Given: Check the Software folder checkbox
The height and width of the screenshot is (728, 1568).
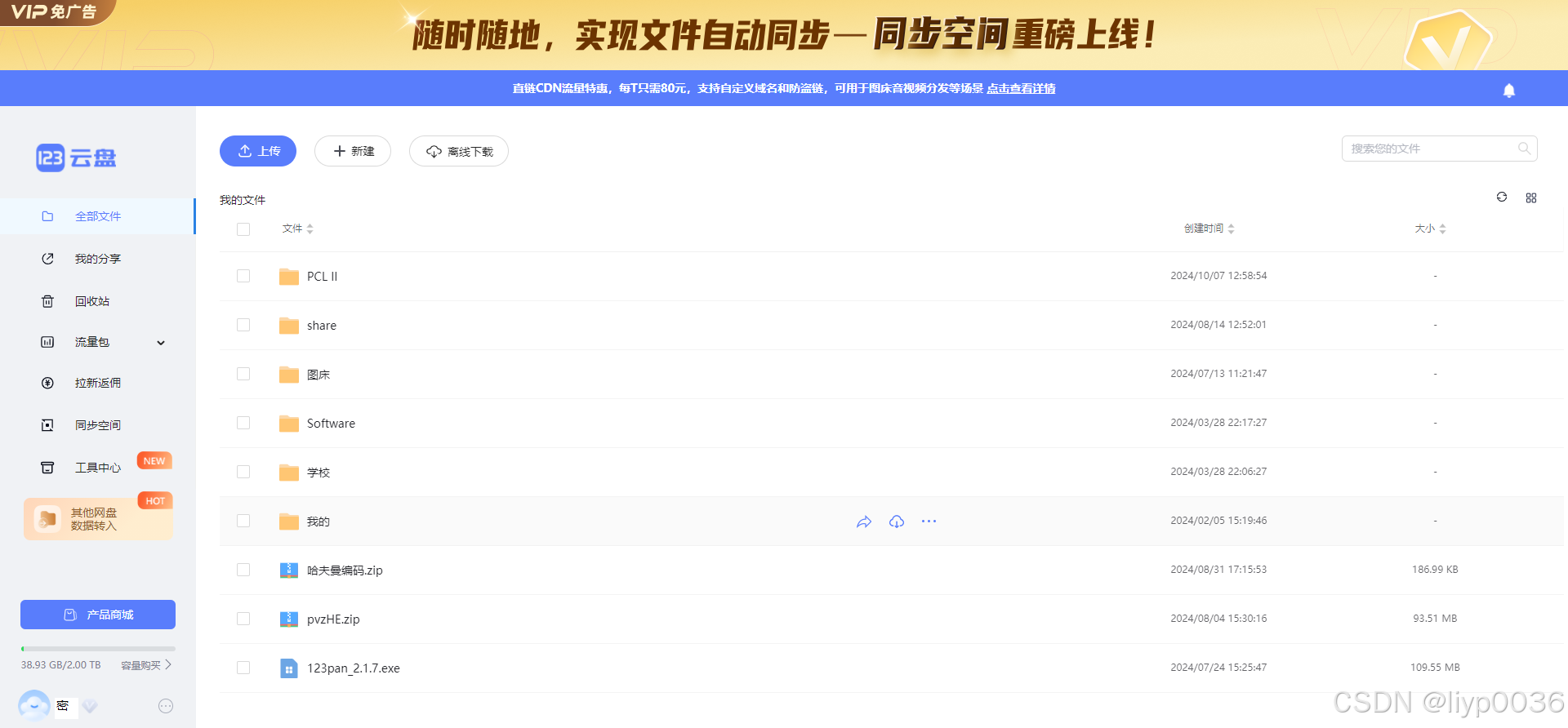Looking at the screenshot, I should pos(243,423).
